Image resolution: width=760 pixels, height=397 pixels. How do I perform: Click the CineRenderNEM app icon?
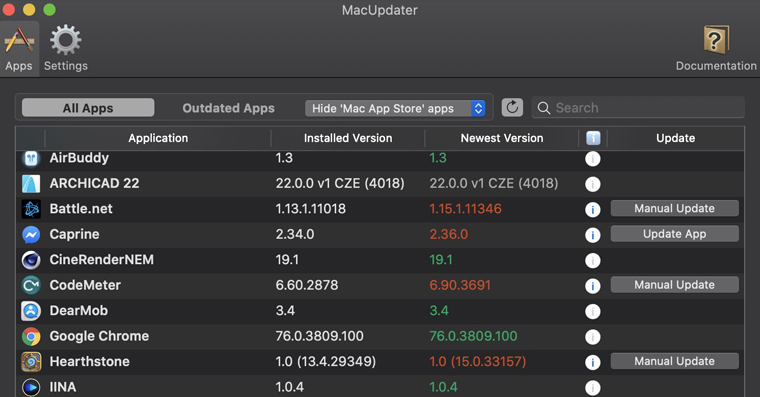[31, 260]
